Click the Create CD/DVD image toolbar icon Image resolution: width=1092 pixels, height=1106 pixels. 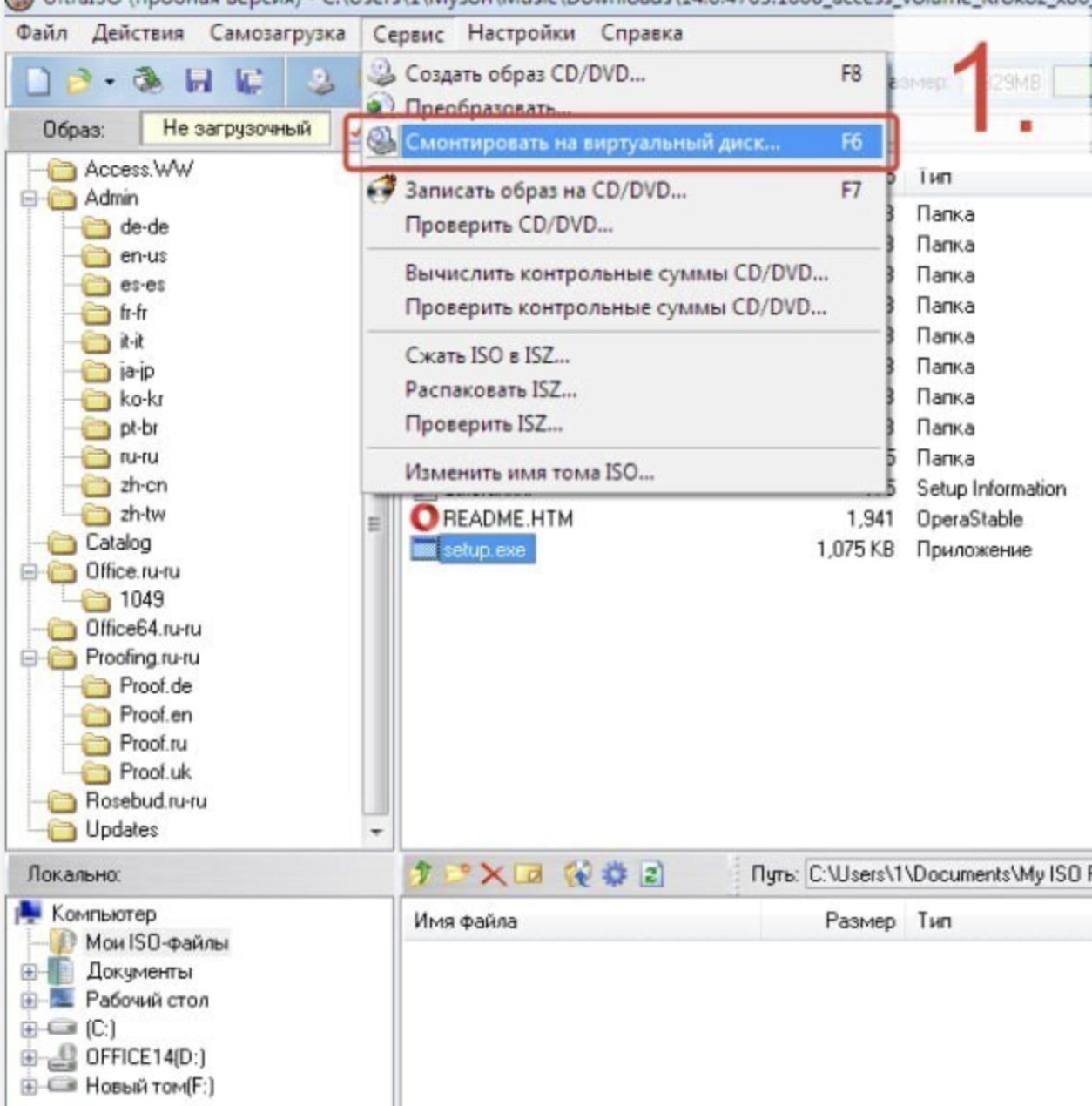pyautogui.click(x=320, y=81)
